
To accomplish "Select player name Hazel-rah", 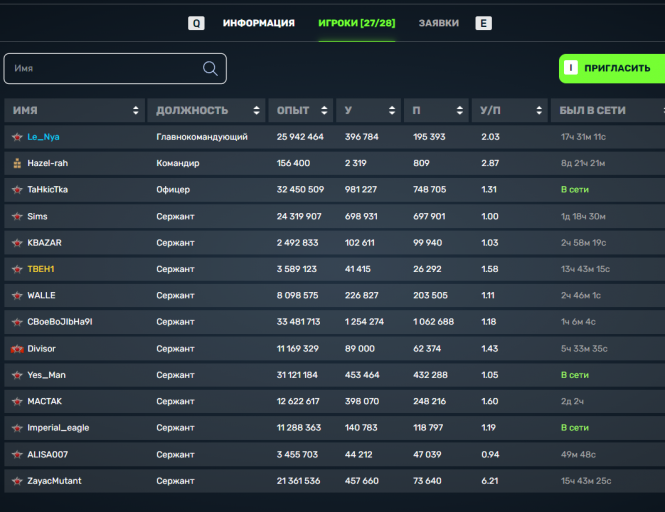I will coord(48,163).
